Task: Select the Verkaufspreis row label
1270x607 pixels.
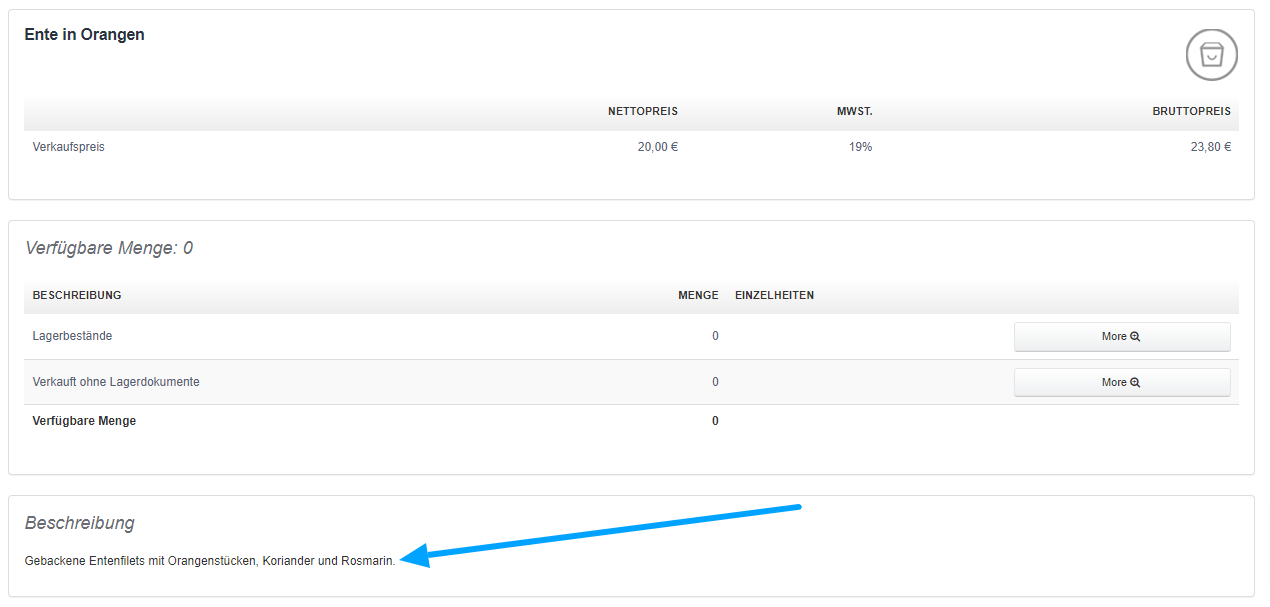Action: pos(69,147)
